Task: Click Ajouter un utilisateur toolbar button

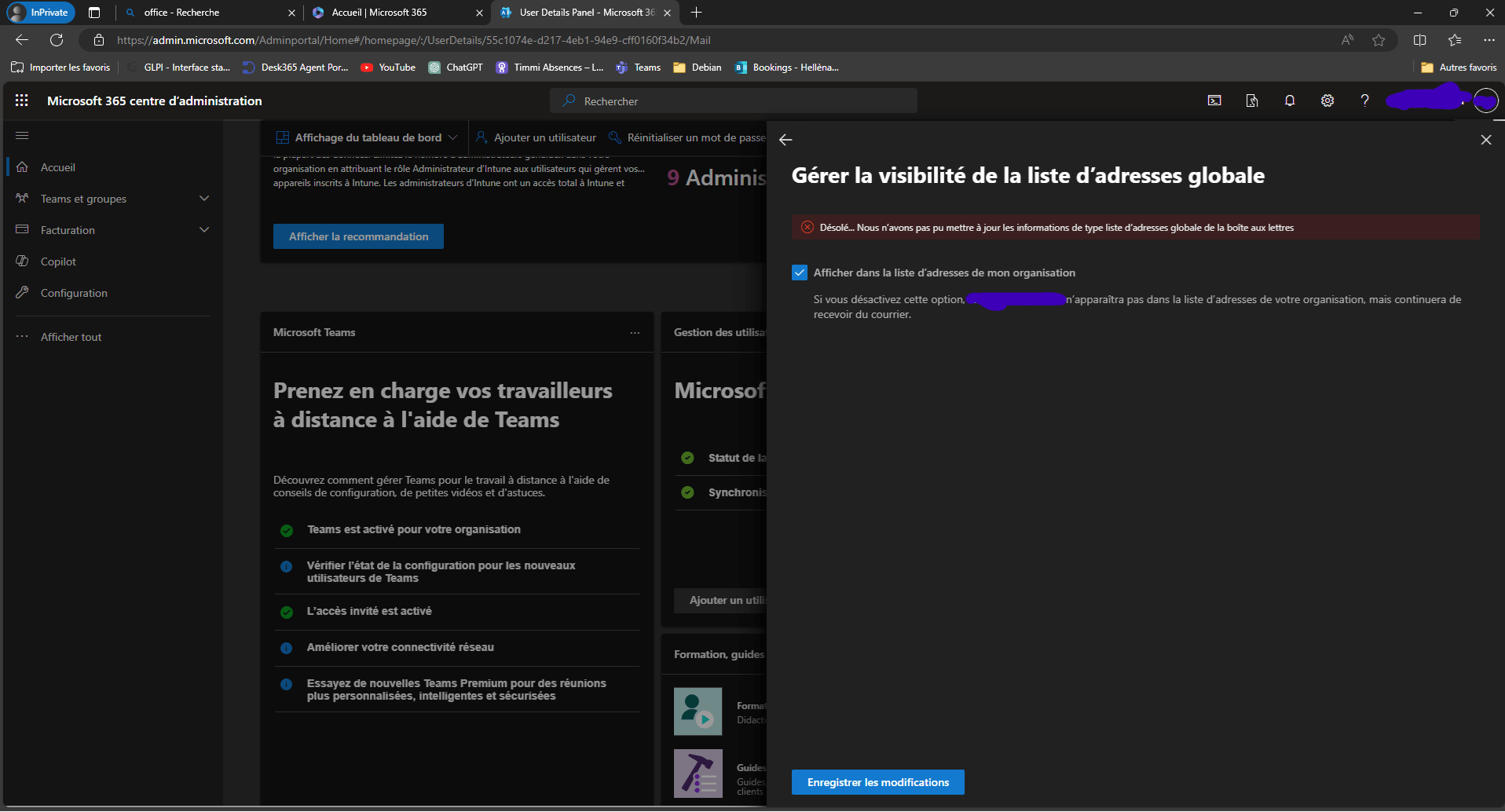Action: [x=536, y=137]
